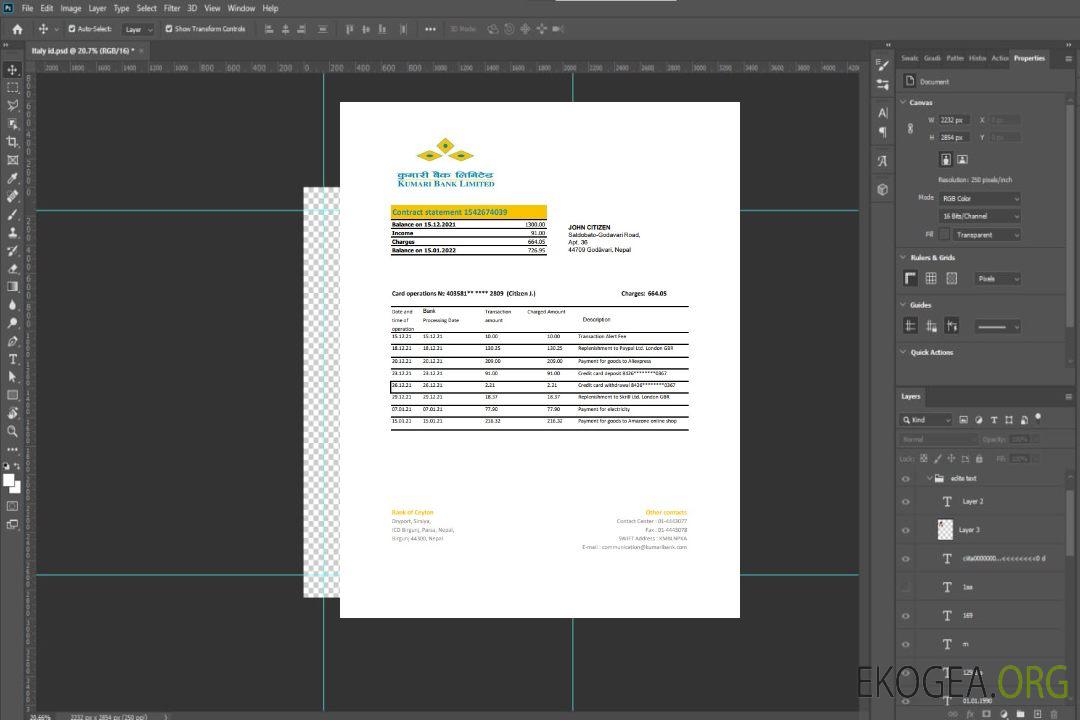
Task: Hide the 'm' text layer
Action: (x=906, y=644)
